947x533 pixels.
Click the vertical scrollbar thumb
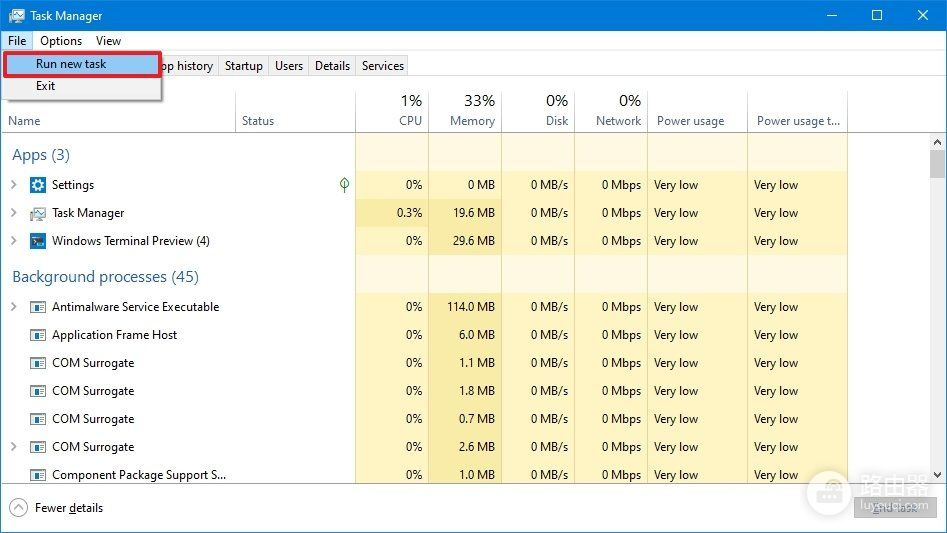tap(937, 164)
